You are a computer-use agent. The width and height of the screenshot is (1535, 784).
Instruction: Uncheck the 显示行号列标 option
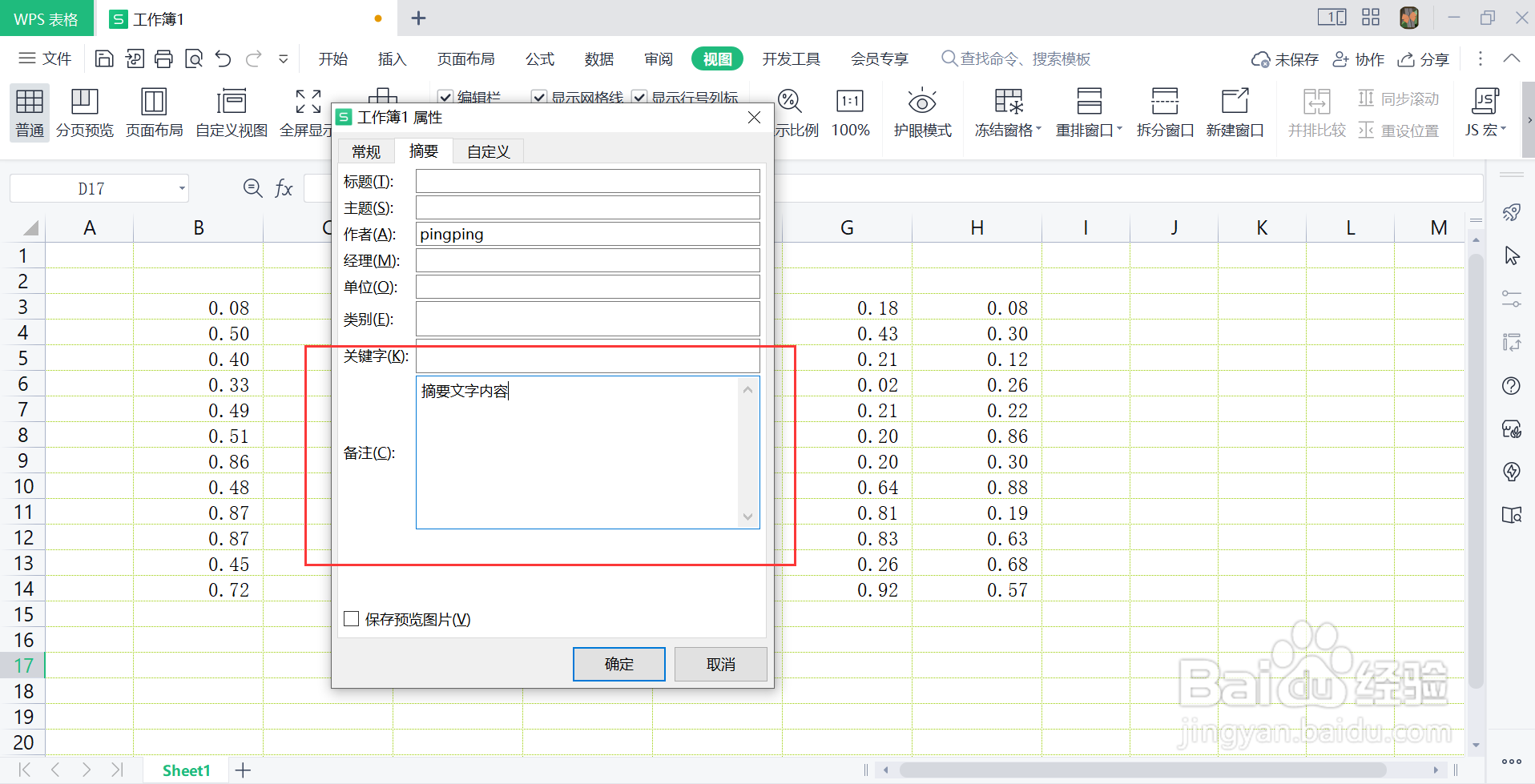639,96
